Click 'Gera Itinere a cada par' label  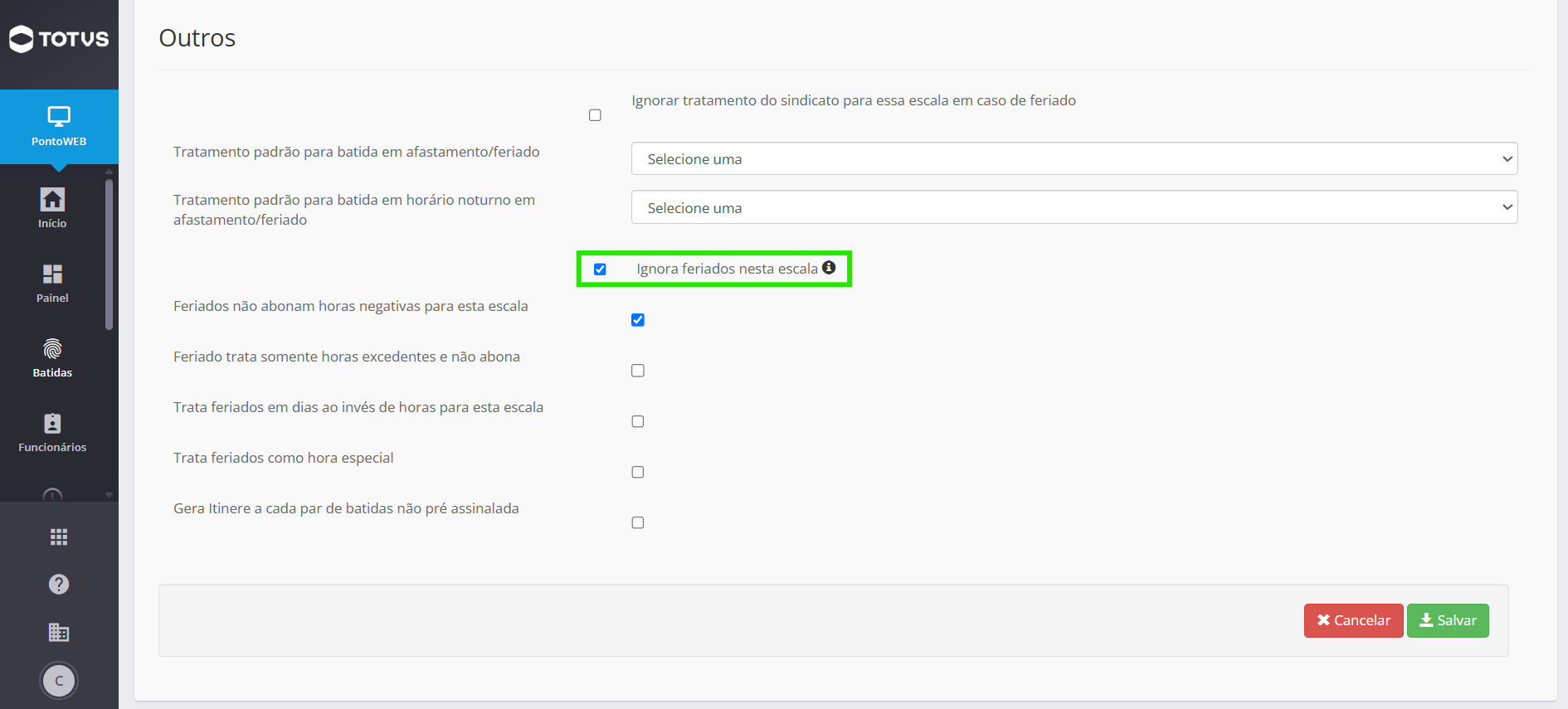click(x=346, y=508)
